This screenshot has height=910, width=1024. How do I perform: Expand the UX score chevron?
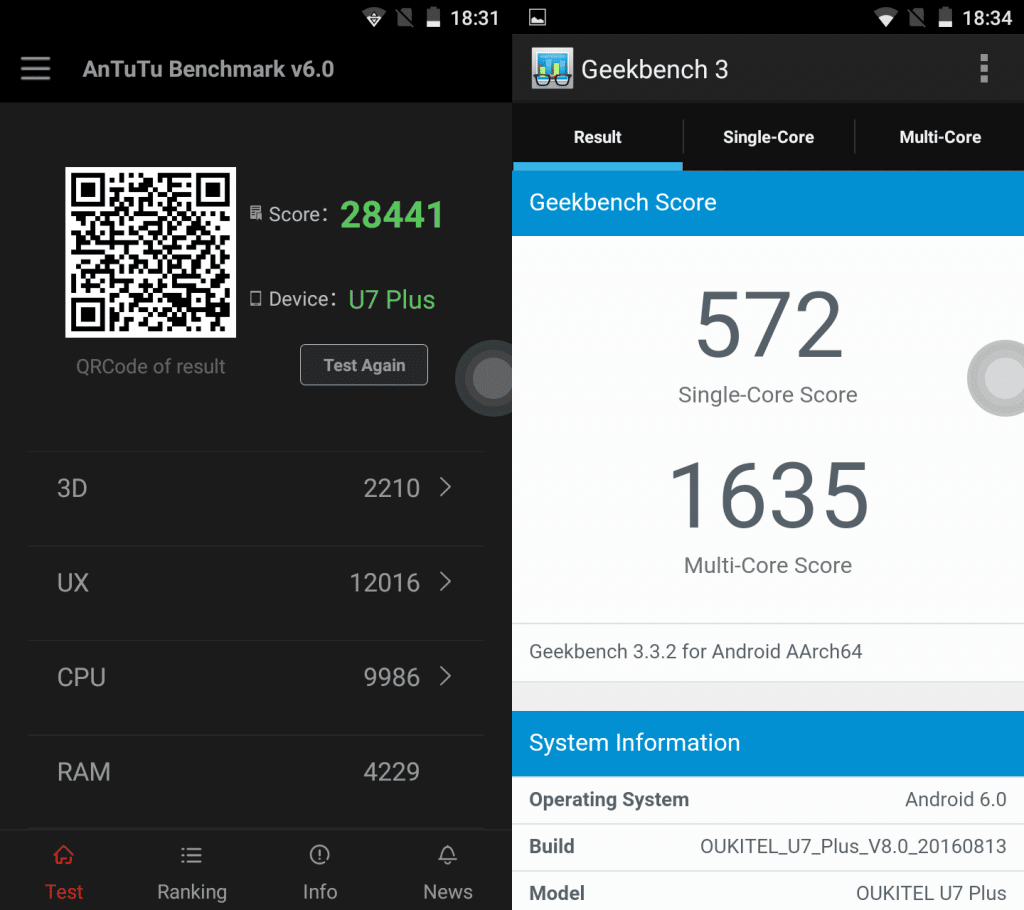click(x=445, y=581)
